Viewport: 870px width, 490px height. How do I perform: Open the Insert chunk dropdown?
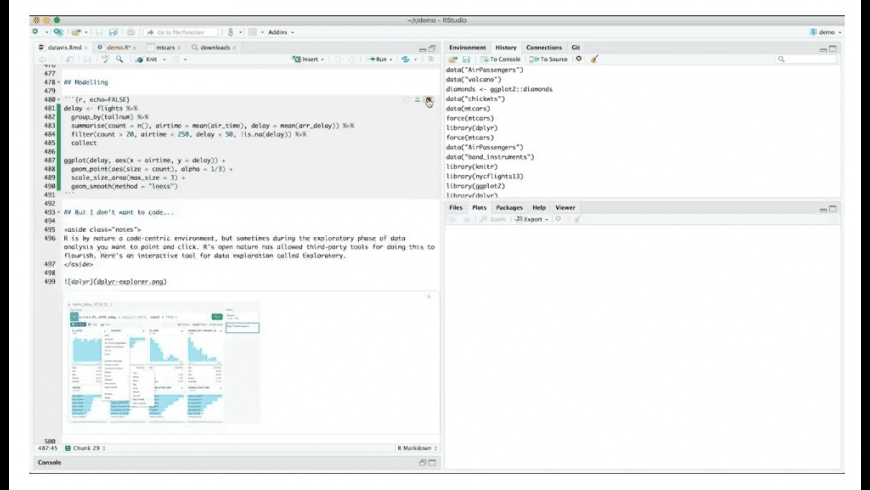(308, 59)
